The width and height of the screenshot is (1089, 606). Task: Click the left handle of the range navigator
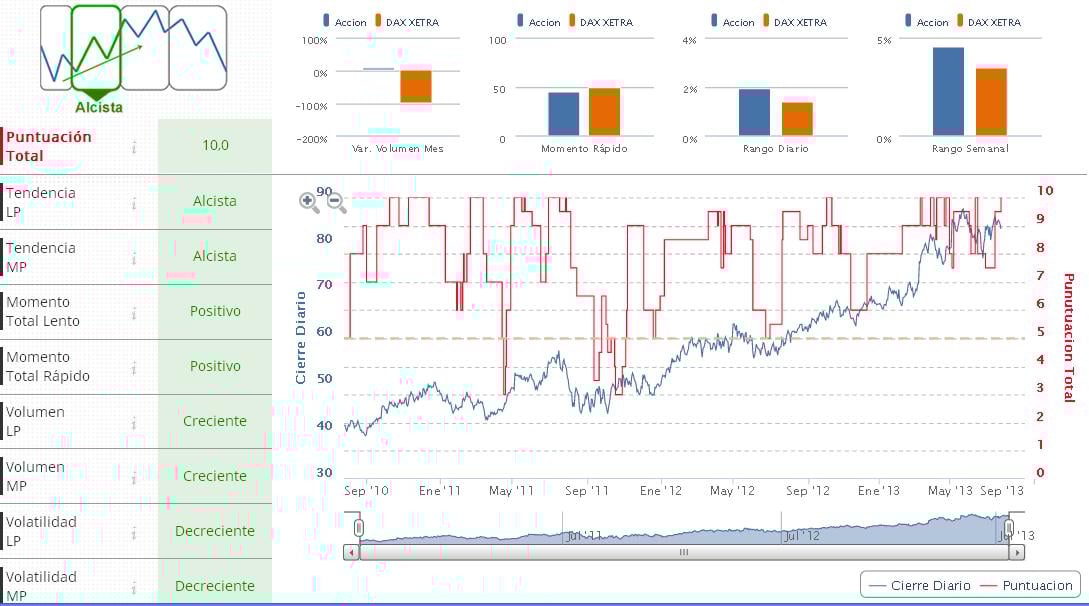click(x=358, y=528)
